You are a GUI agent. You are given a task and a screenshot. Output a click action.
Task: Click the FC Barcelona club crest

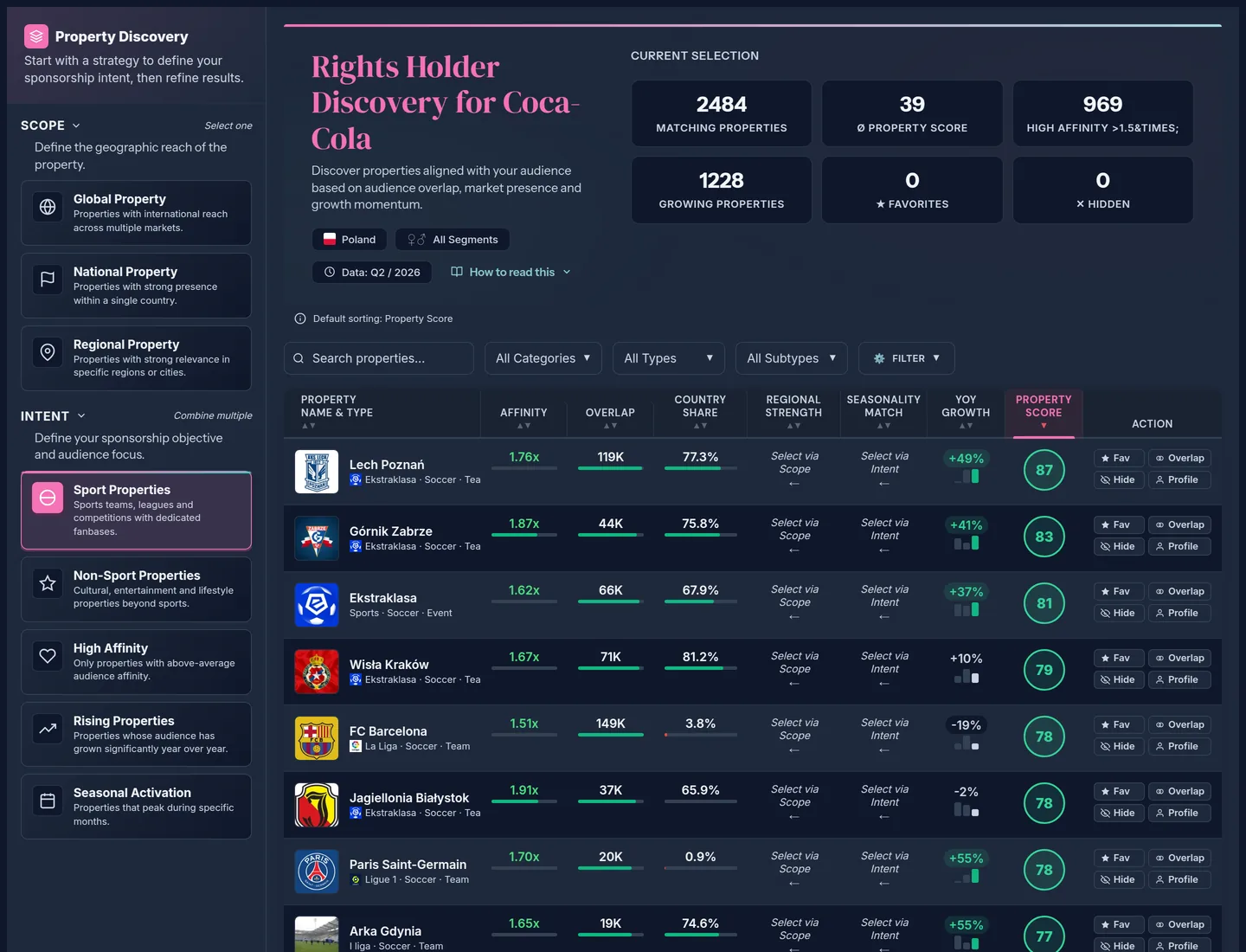pos(317,738)
